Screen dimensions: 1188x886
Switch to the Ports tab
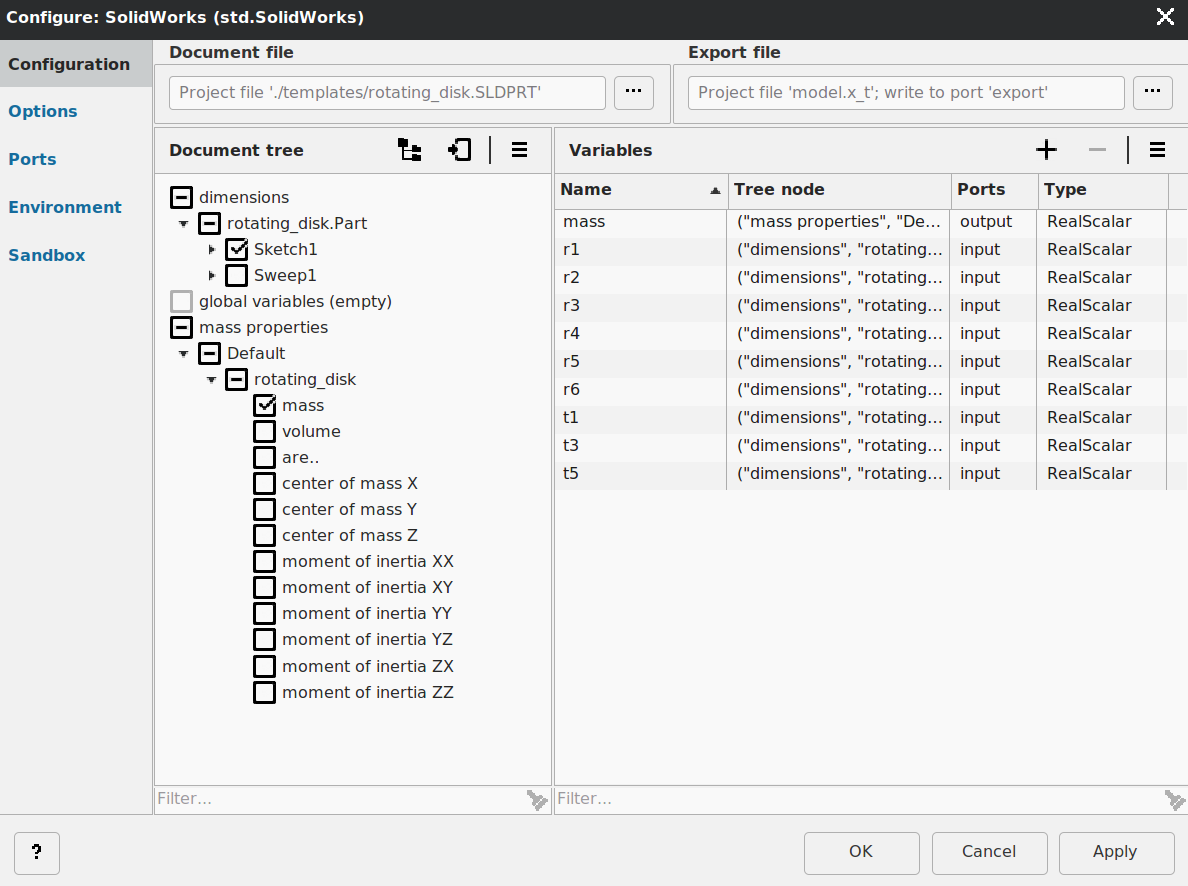click(33, 159)
